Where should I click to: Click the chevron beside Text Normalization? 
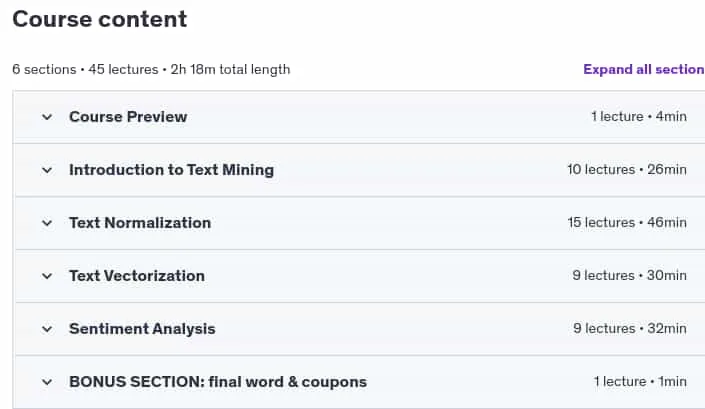pyautogui.click(x=47, y=223)
